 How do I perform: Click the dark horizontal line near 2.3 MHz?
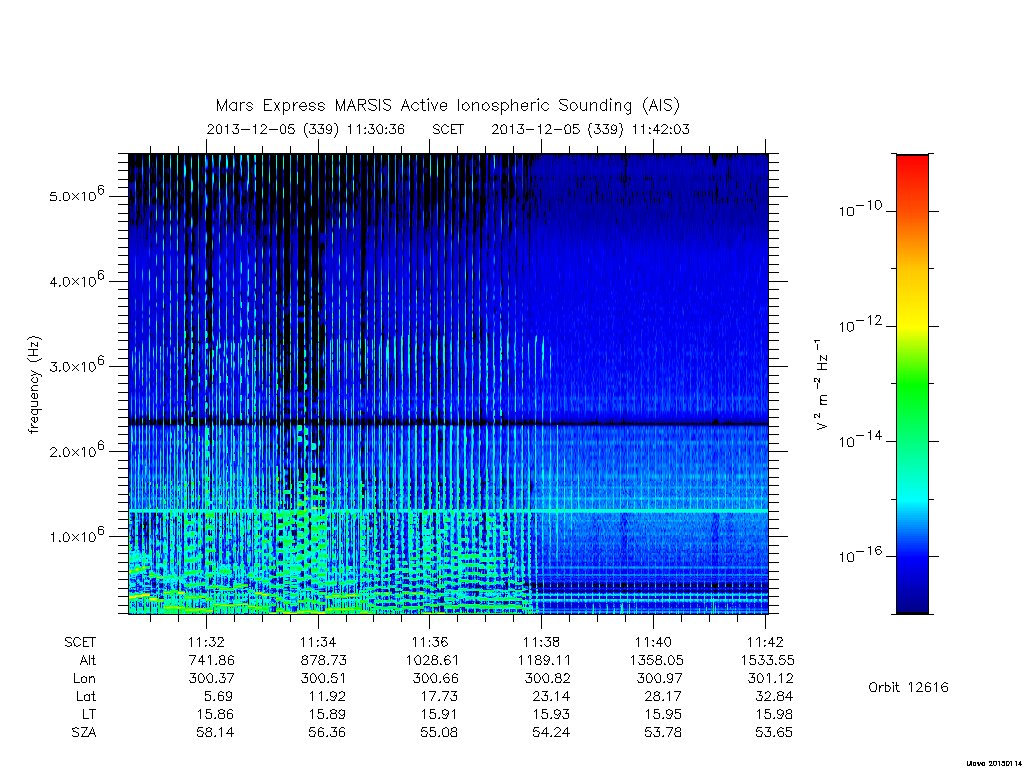click(448, 423)
